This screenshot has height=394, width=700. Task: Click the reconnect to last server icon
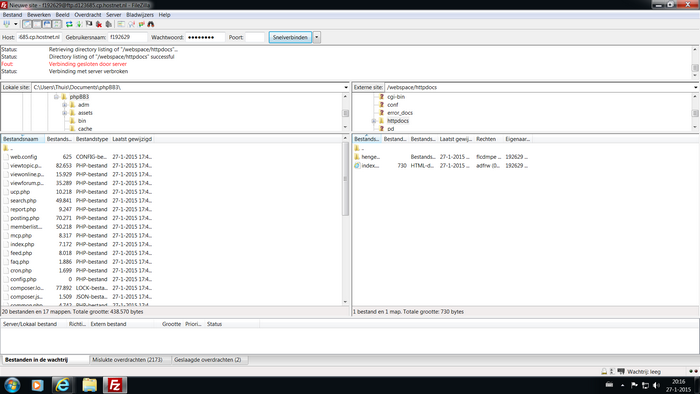pyautogui.click(x=108, y=24)
